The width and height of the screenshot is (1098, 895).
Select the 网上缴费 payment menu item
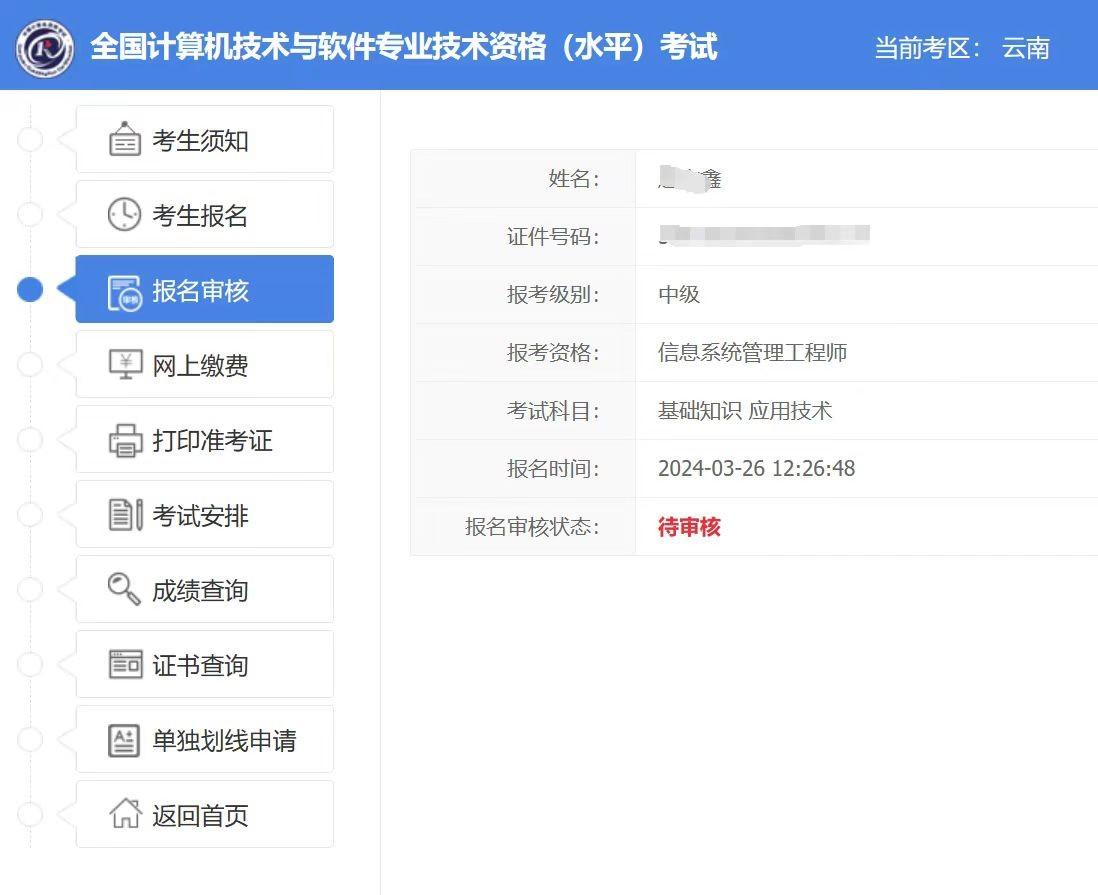tap(200, 366)
